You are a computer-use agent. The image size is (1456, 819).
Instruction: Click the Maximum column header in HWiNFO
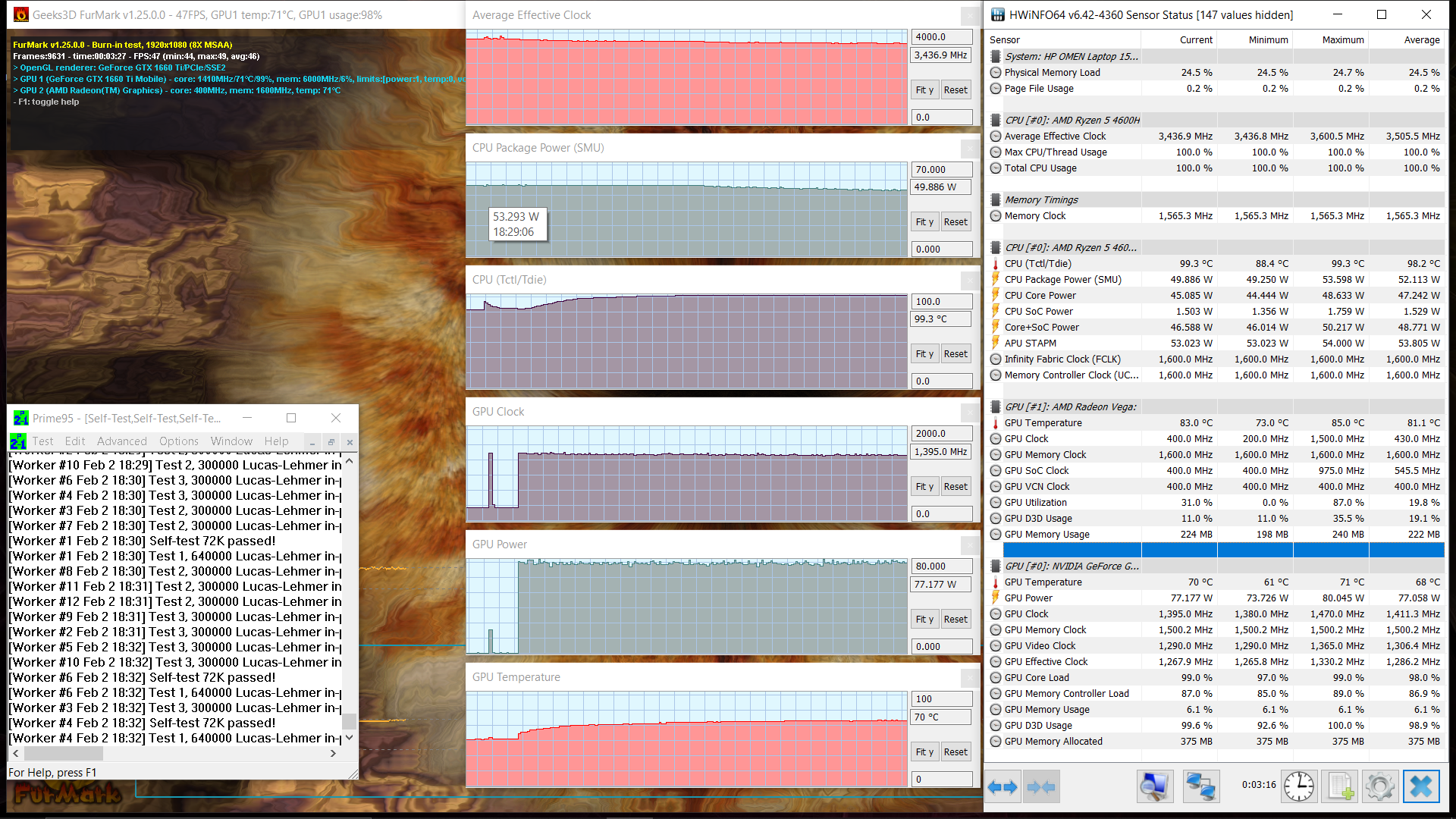click(x=1343, y=39)
